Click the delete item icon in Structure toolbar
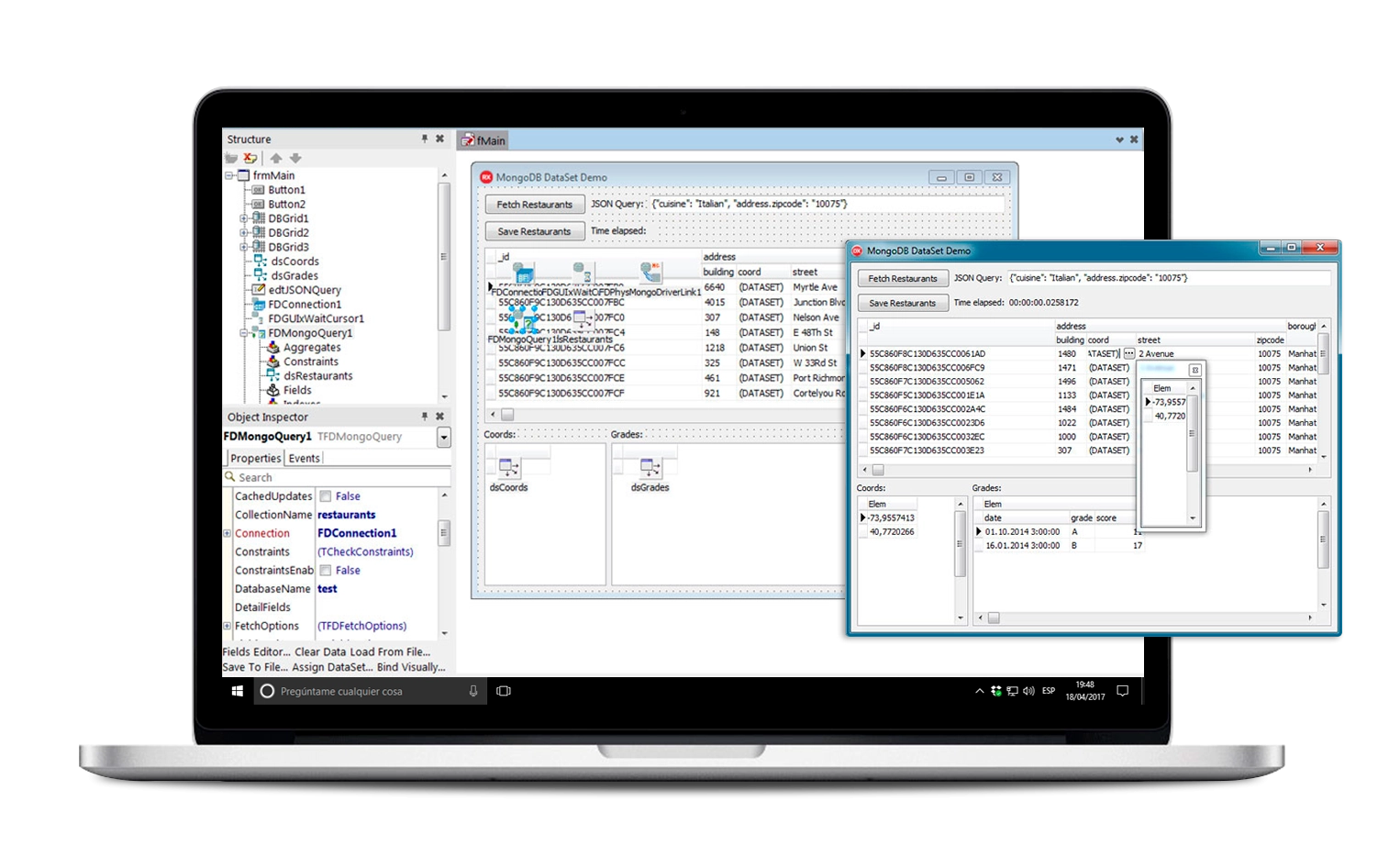This screenshot has height=868, width=1400. (250, 158)
